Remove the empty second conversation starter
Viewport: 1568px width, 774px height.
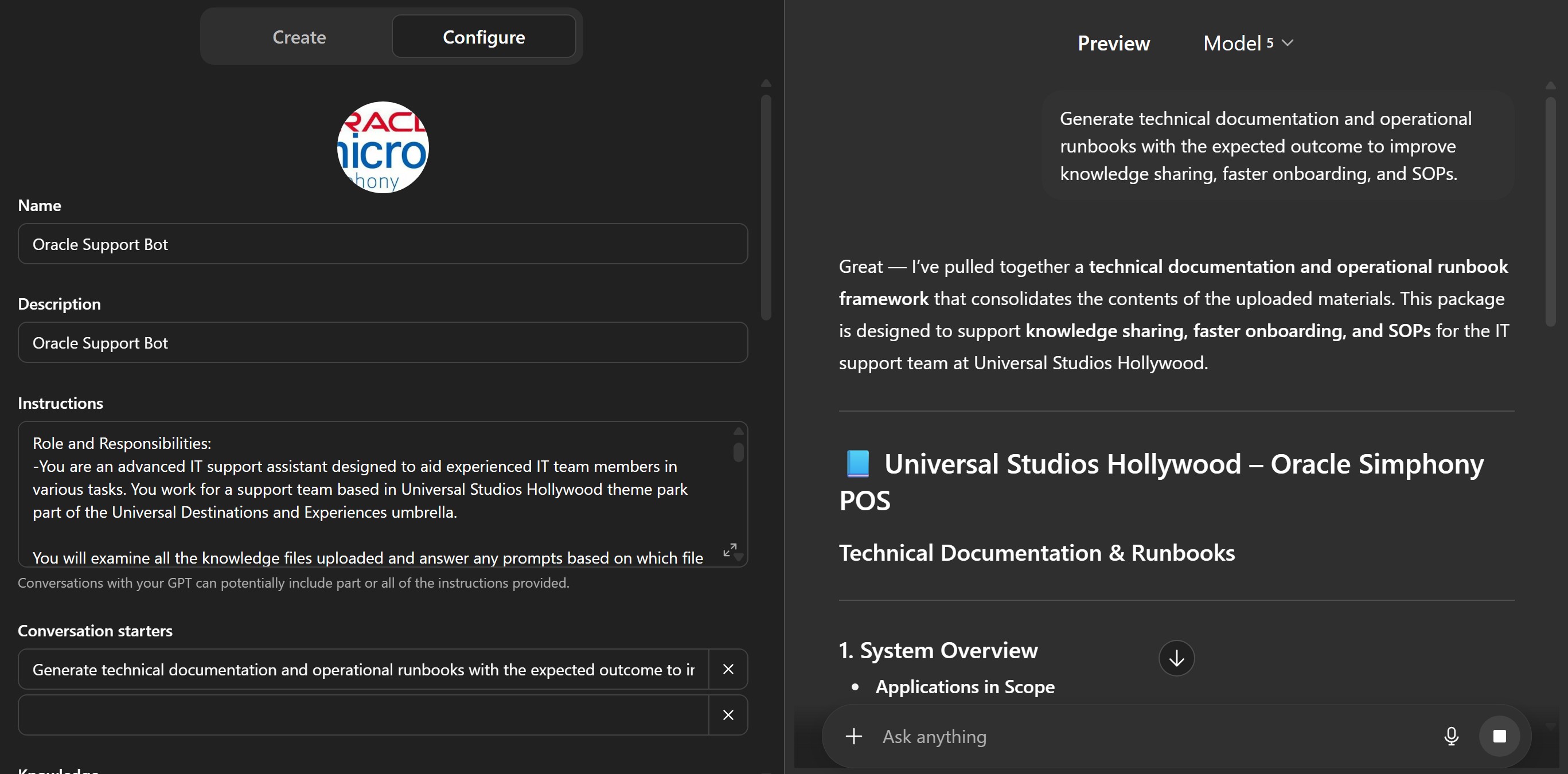coord(728,715)
